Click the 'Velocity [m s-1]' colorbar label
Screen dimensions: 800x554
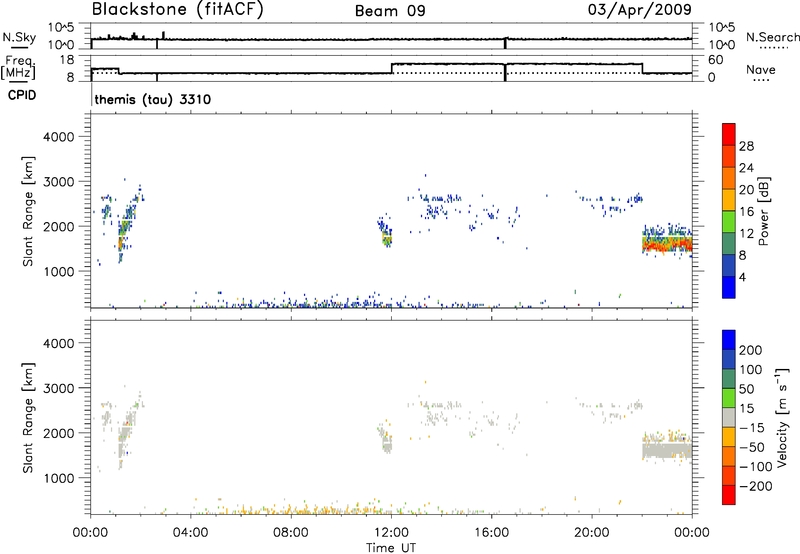[x=781, y=417]
